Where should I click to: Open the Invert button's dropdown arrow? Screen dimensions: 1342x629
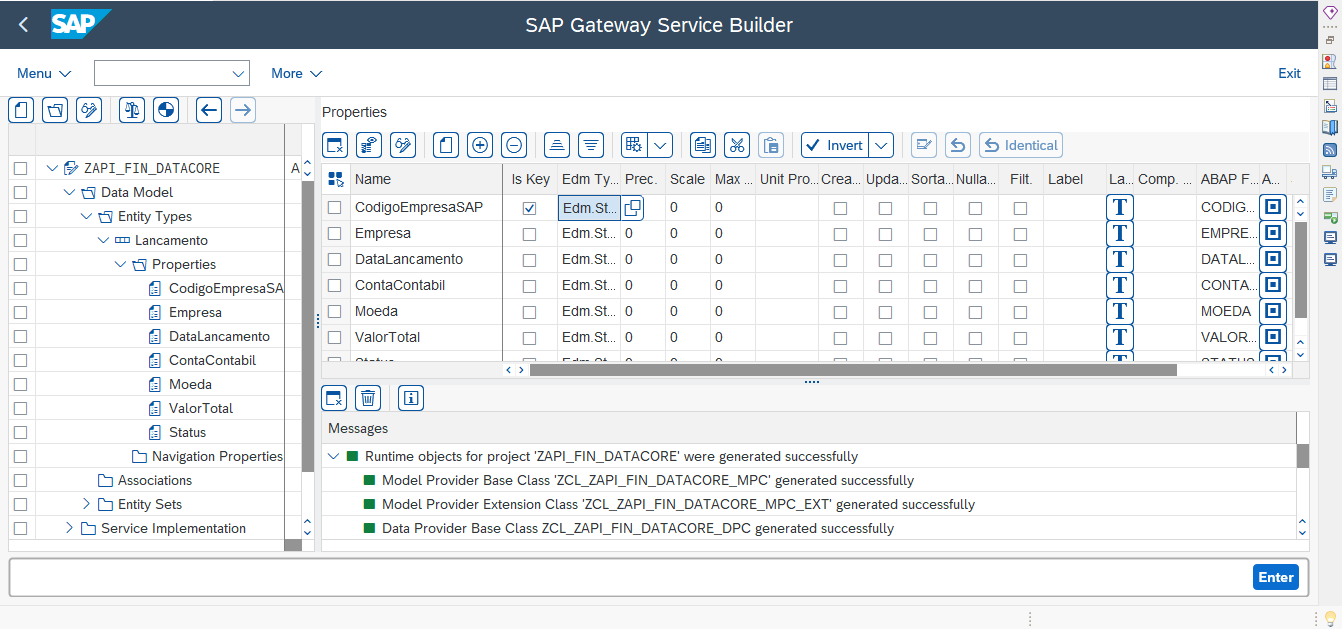tap(880, 145)
